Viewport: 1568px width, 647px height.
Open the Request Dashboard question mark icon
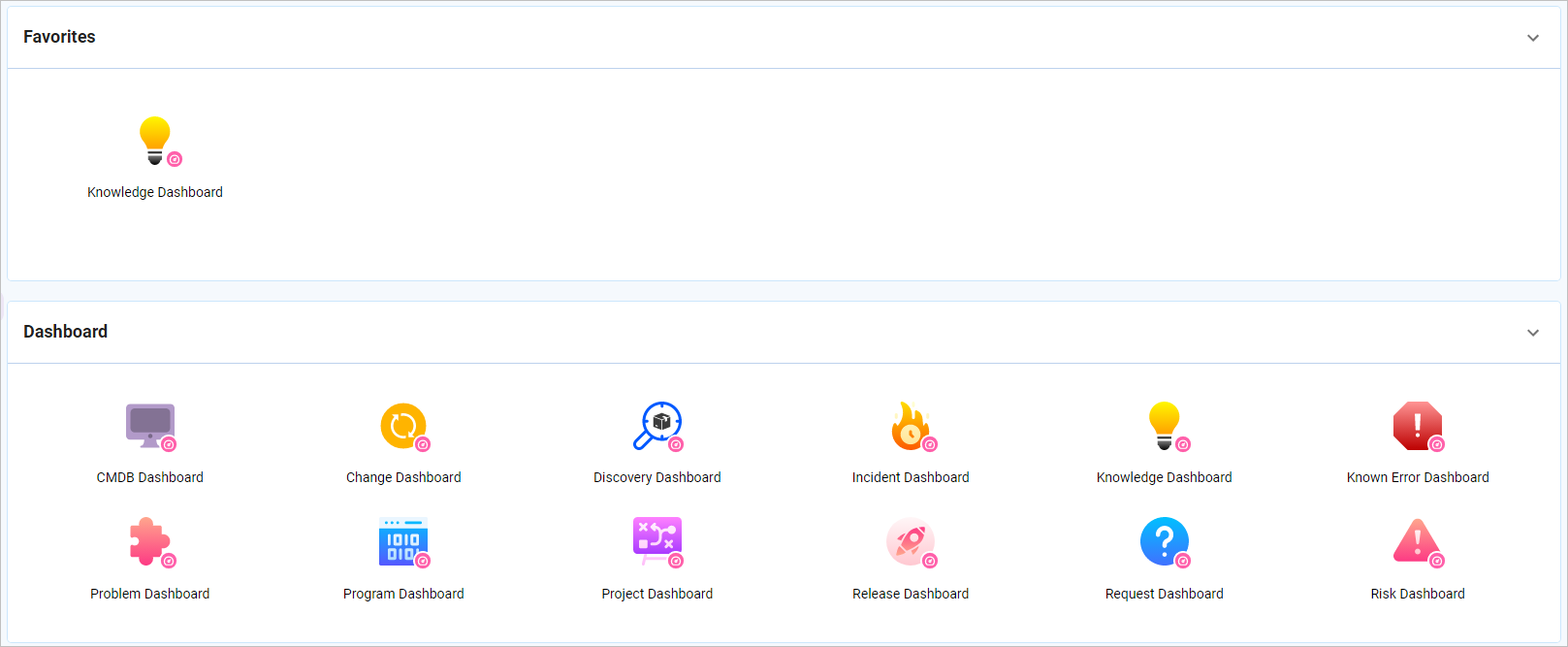1164,542
